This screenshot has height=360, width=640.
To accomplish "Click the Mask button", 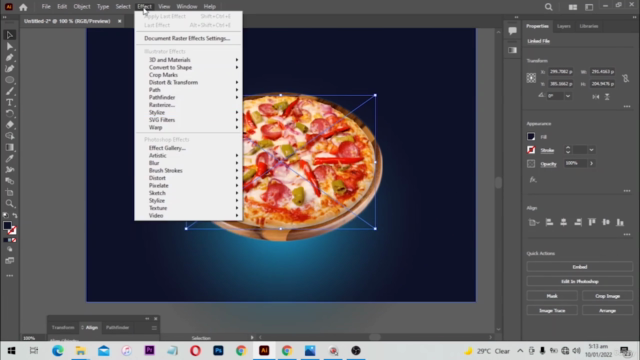I will point(552,296).
